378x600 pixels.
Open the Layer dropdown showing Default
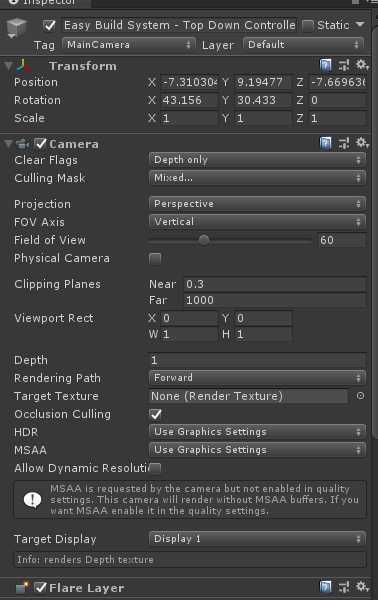(303, 45)
